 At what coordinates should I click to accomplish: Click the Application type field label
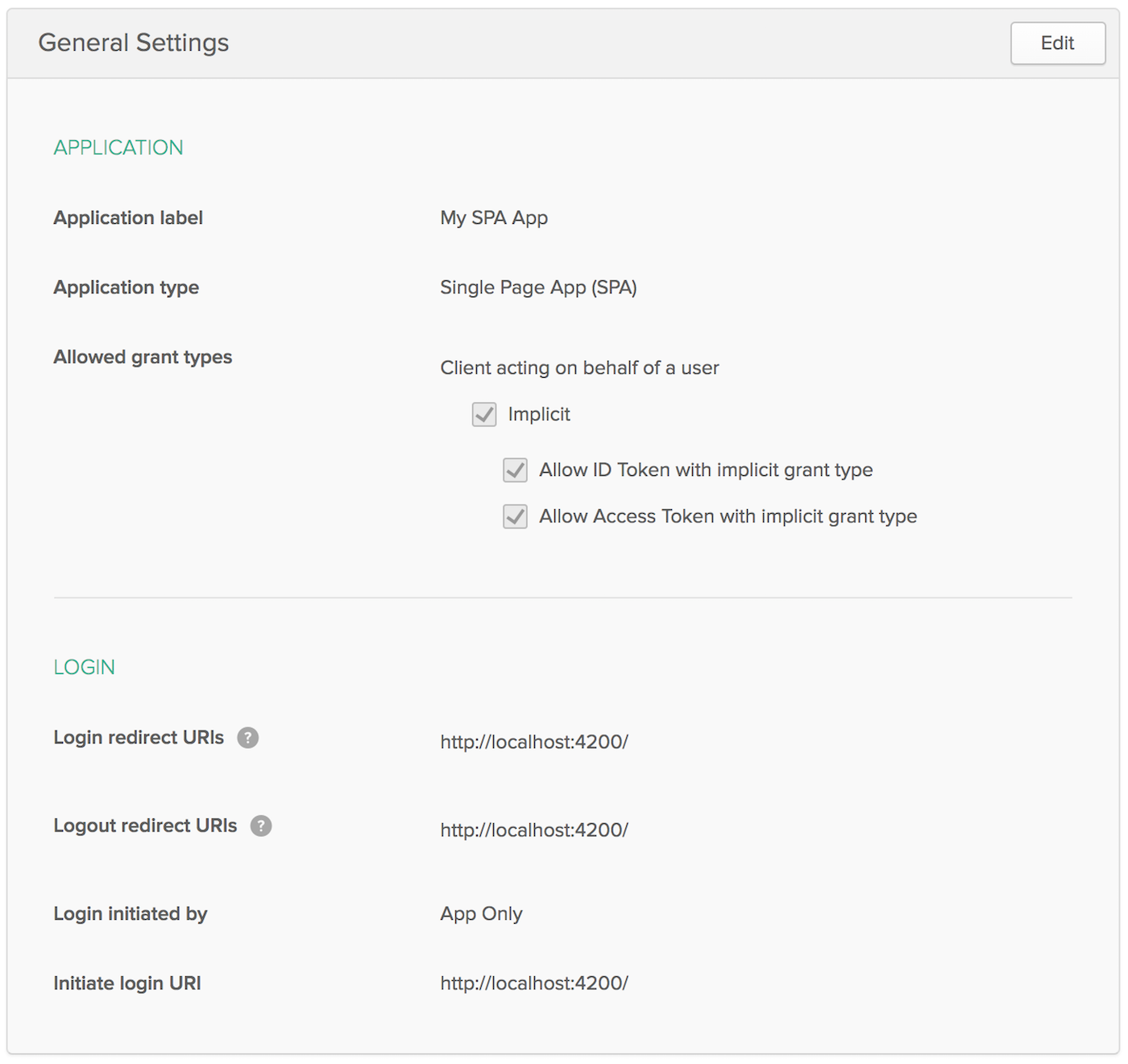coord(126,288)
